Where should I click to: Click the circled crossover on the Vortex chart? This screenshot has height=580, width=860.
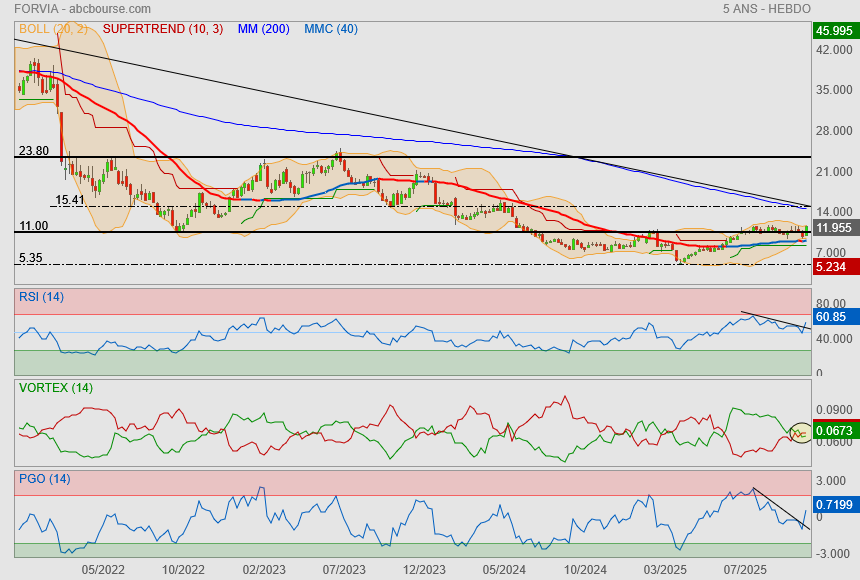click(x=799, y=433)
